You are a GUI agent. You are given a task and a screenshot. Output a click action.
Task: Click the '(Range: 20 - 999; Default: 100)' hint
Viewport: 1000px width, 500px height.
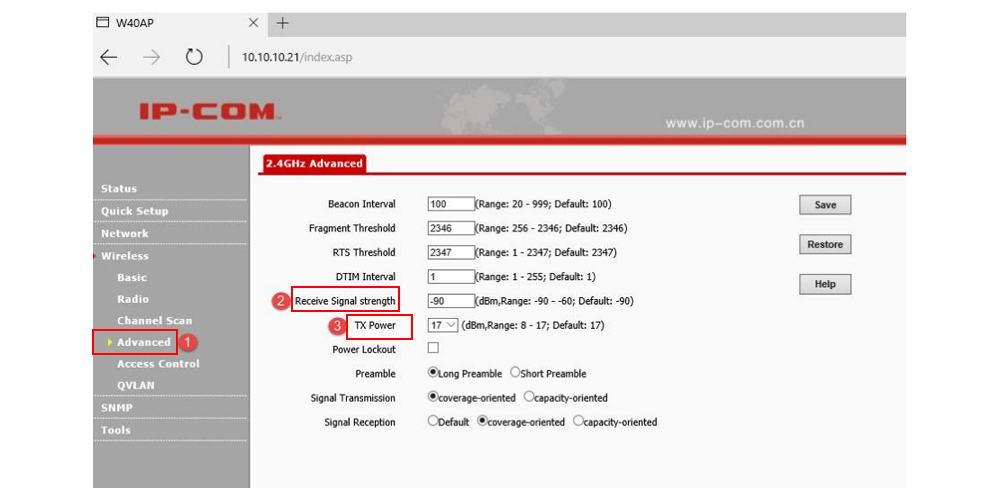pyautogui.click(x=543, y=204)
